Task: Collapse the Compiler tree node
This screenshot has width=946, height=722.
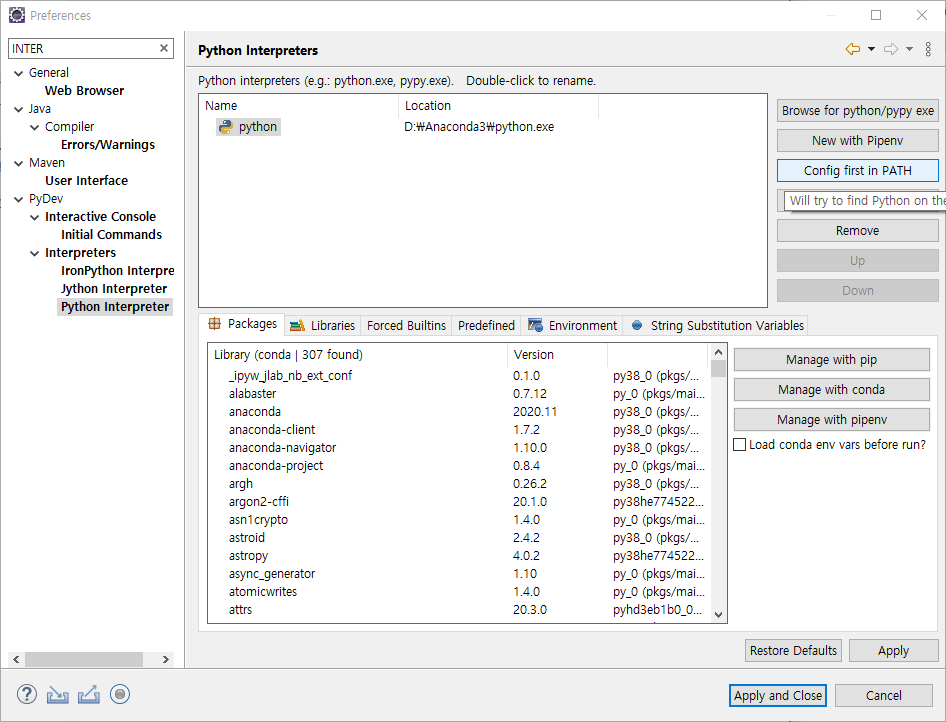Action: pyautogui.click(x=34, y=127)
